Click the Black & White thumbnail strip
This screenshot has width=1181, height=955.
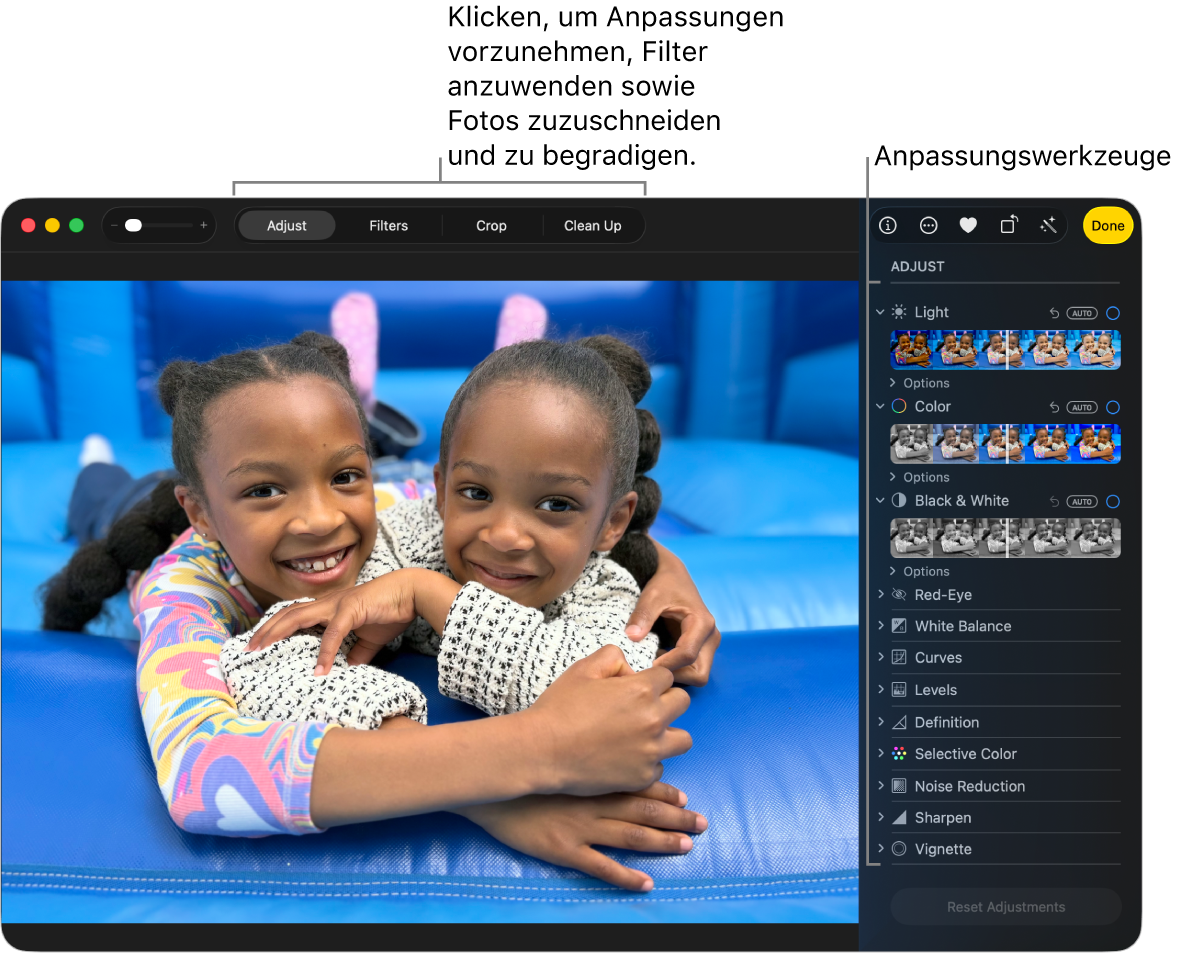click(1005, 538)
